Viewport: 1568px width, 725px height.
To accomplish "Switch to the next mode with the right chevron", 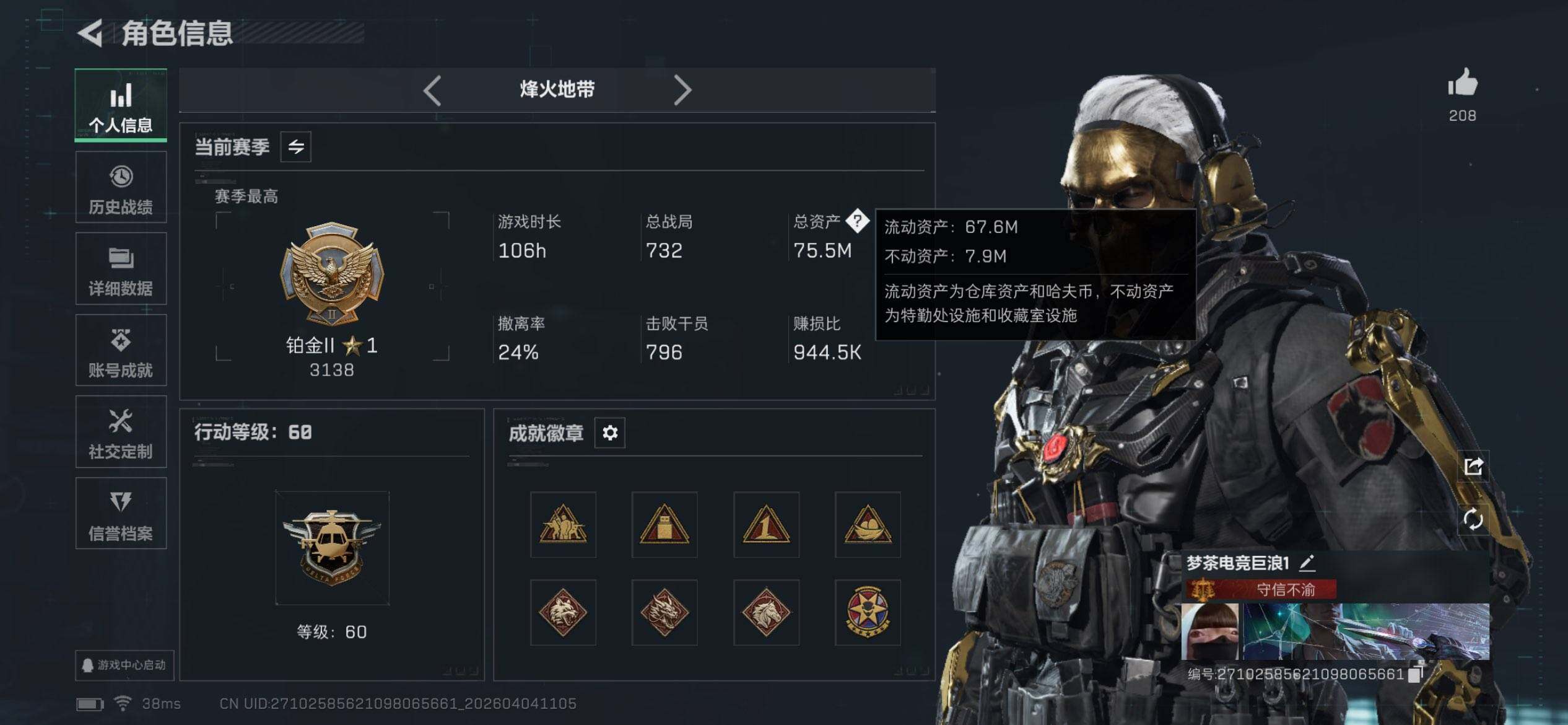I will coord(682,90).
